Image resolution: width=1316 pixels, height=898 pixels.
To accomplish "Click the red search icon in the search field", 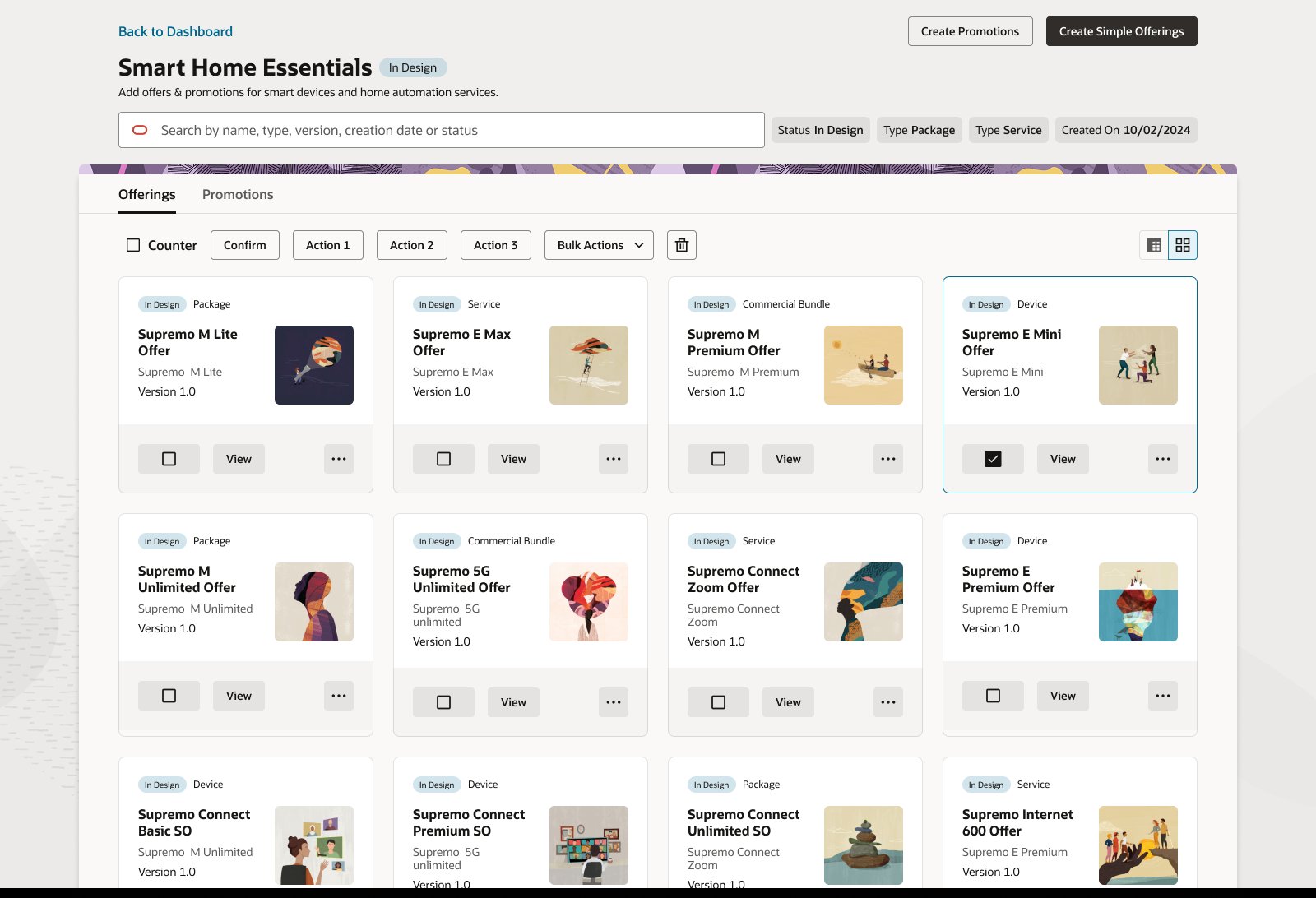I will 140,130.
